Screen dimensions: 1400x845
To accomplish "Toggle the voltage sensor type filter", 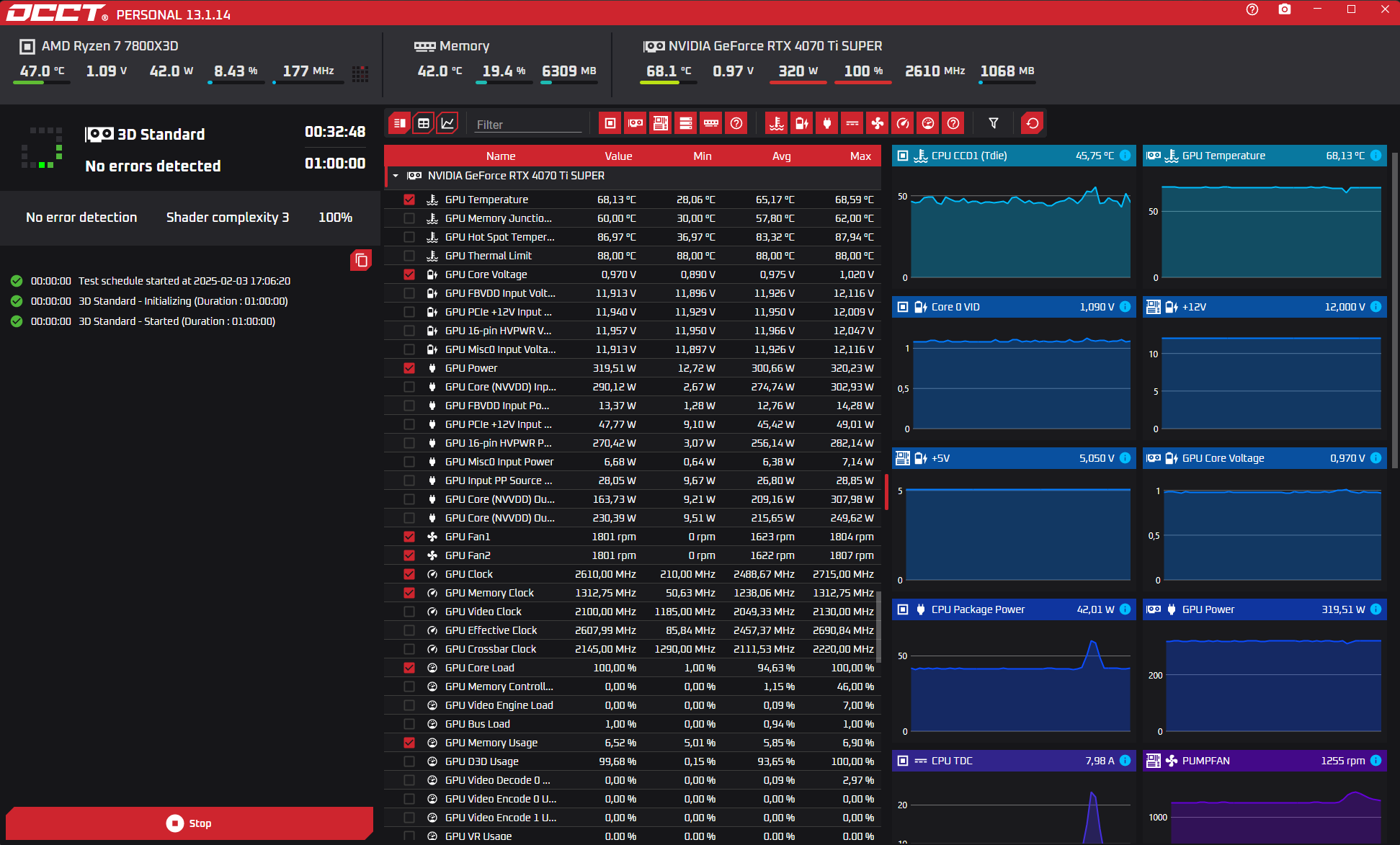I will tap(801, 123).
